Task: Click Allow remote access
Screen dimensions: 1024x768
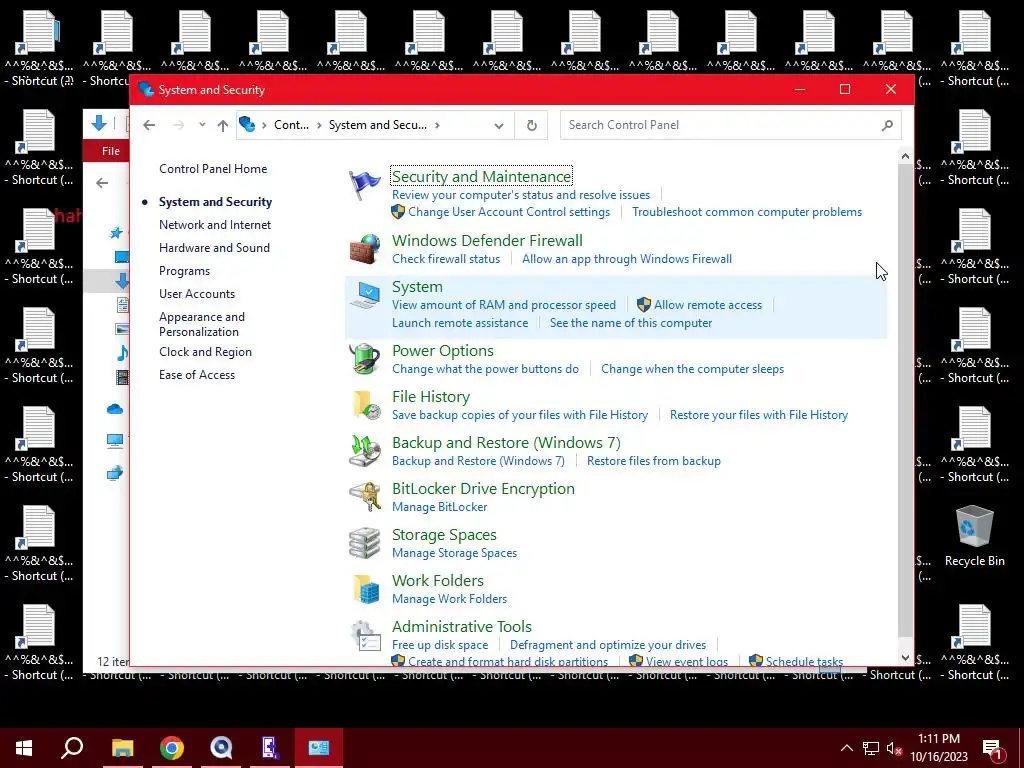Action: (x=708, y=304)
